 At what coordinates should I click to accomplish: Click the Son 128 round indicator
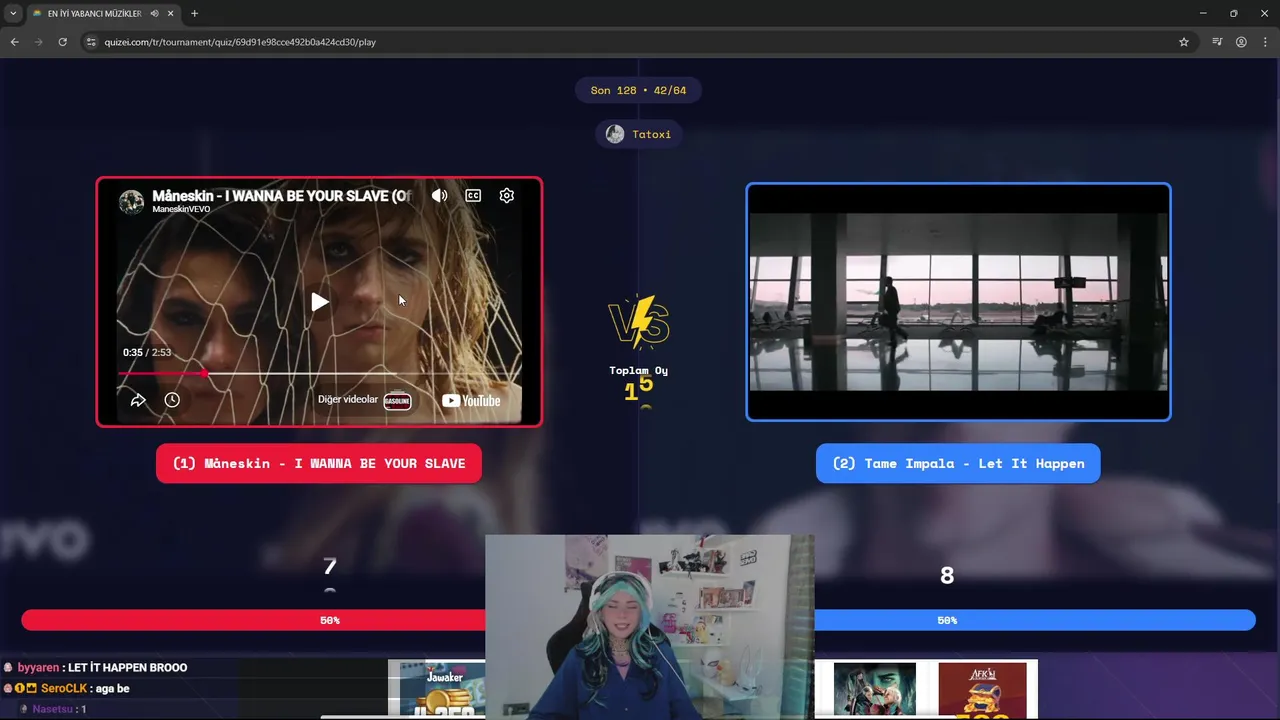click(638, 90)
